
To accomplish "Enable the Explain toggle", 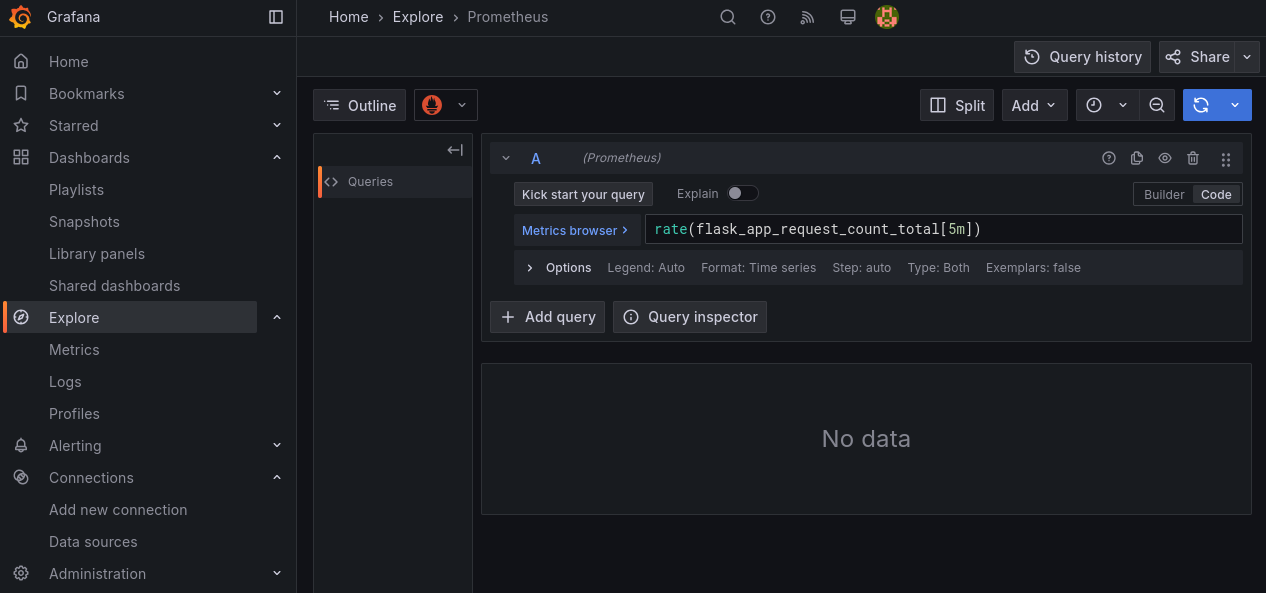I will 742,193.
